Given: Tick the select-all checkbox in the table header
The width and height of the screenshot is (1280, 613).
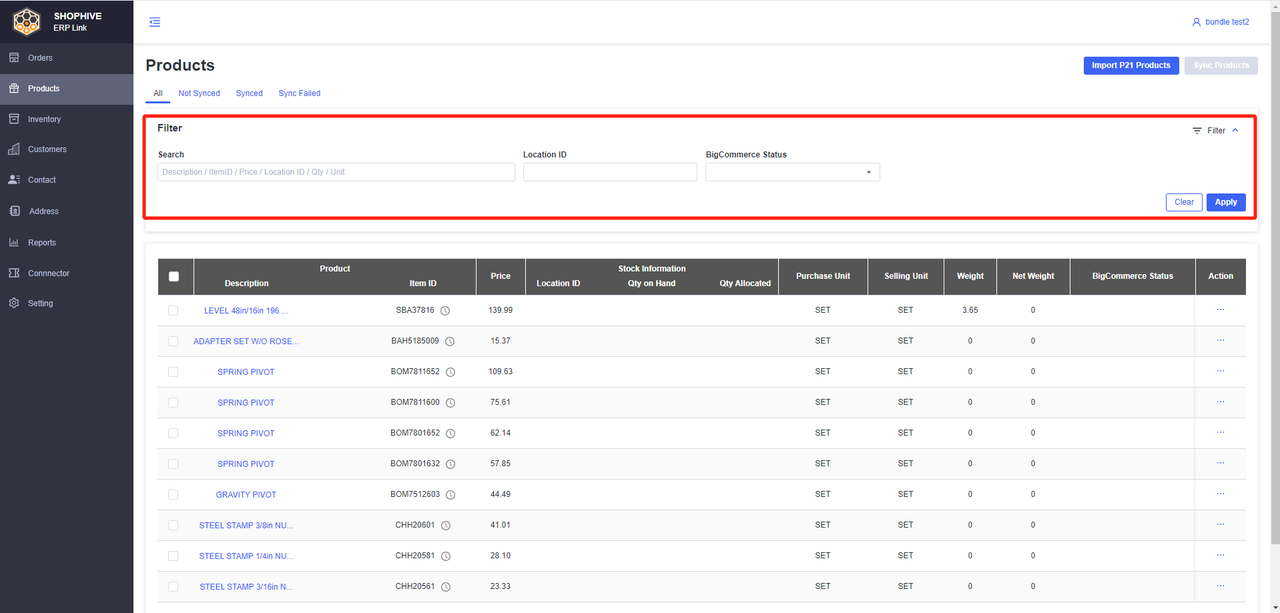Looking at the screenshot, I should tap(174, 277).
